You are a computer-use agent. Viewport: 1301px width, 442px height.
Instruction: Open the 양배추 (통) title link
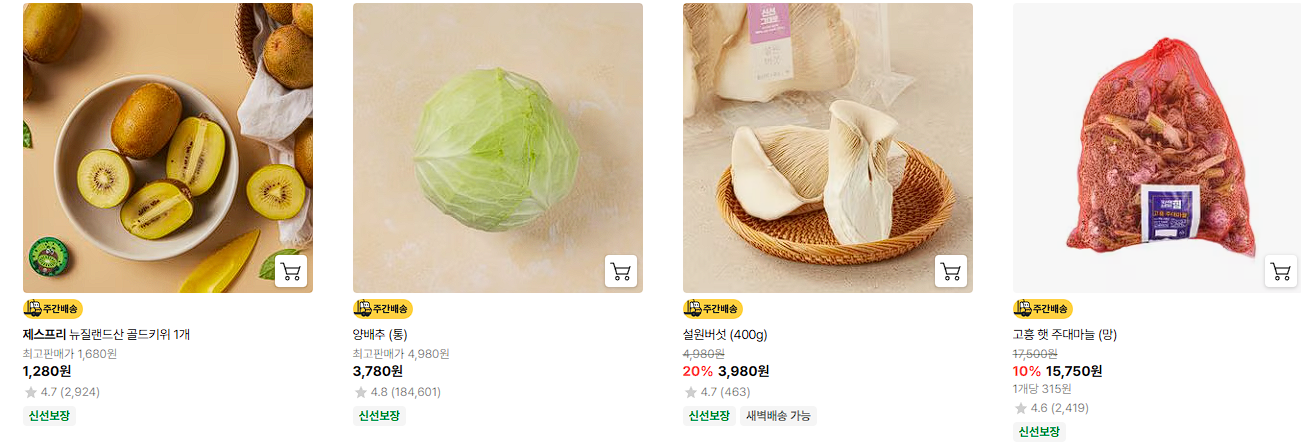(x=380, y=334)
